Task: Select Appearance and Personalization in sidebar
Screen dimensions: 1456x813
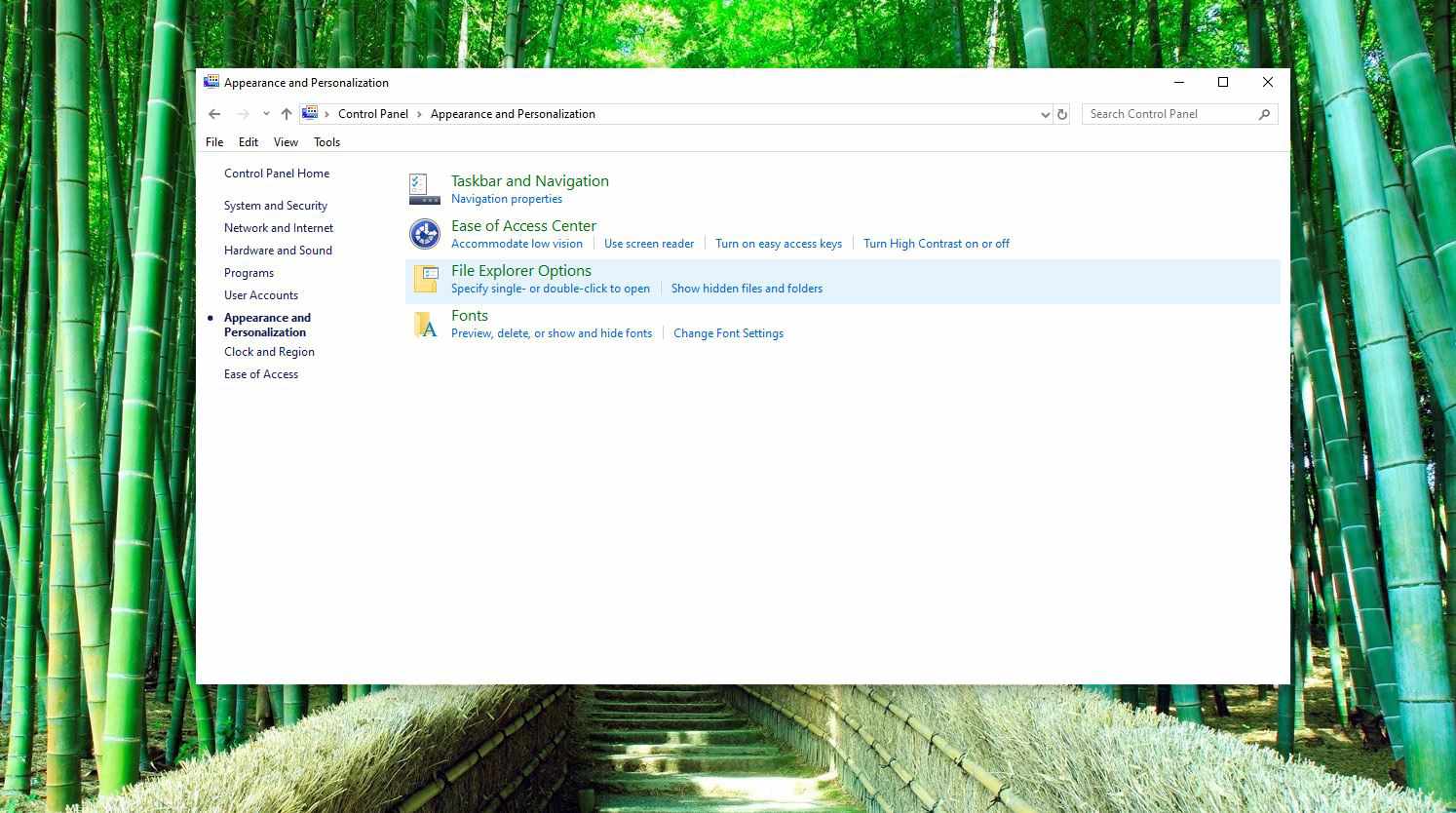Action: click(267, 325)
